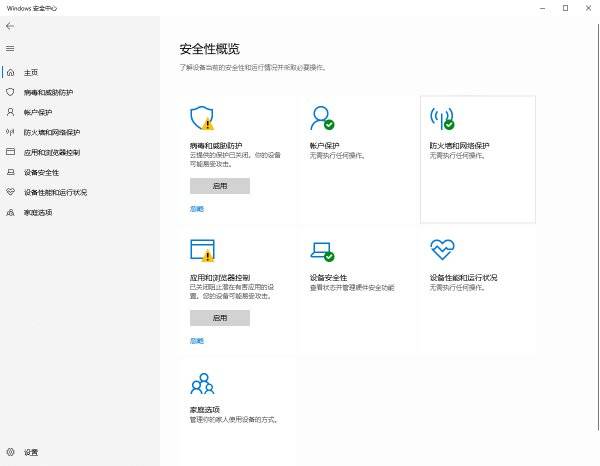The image size is (600, 466).
Task: Select 家庭选项 in the left sidebar
Action: pos(38,212)
